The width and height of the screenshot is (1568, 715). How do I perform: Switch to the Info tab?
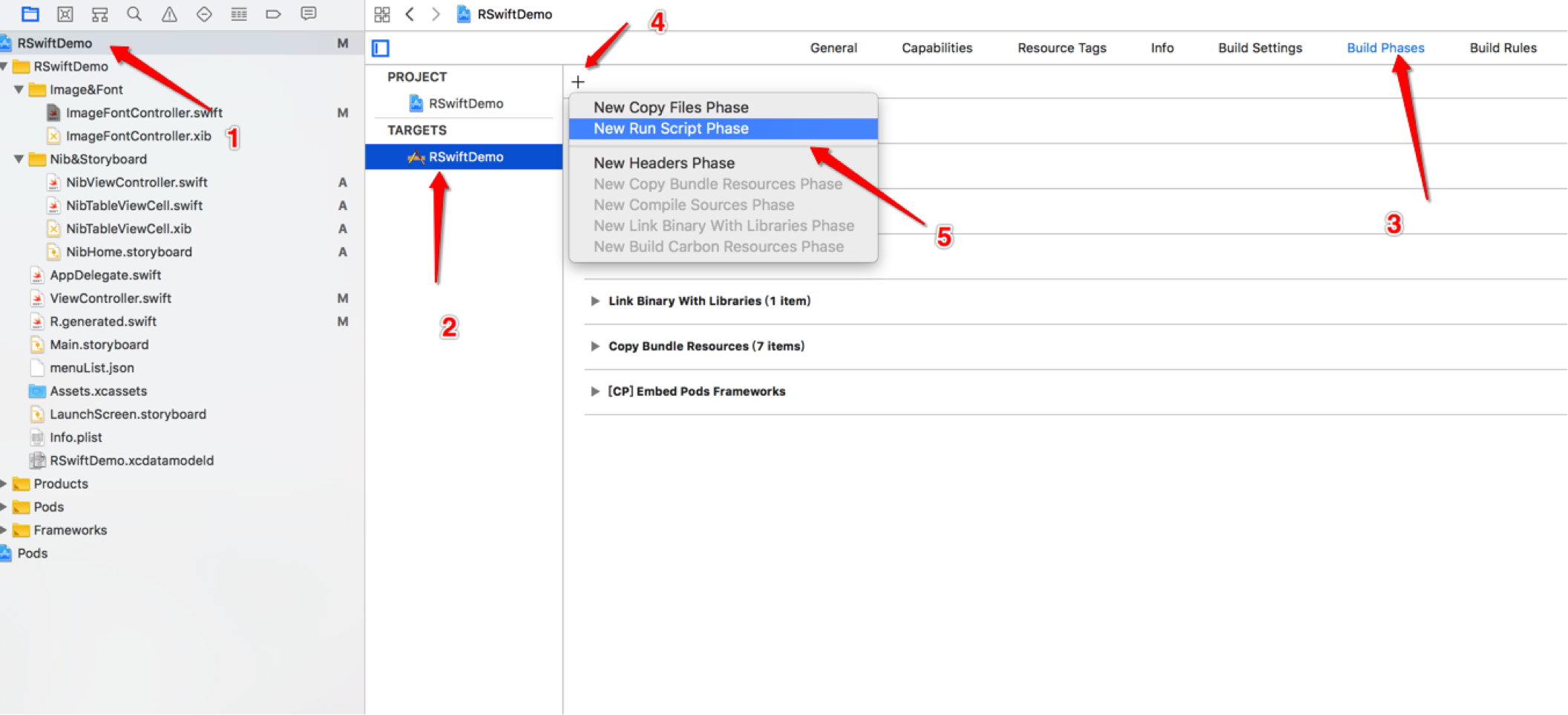tap(1162, 48)
